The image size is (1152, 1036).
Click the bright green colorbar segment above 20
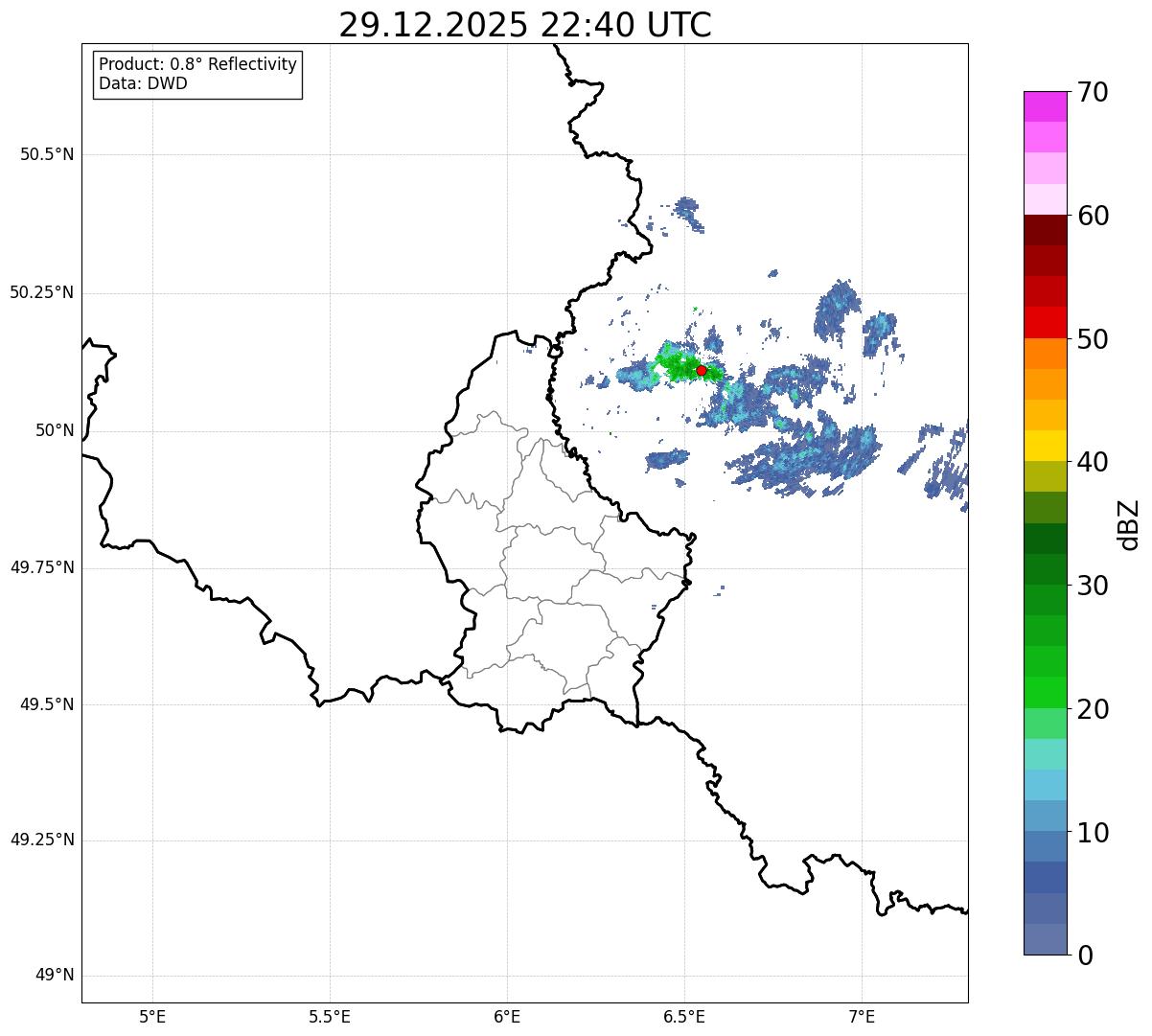pos(1045,693)
